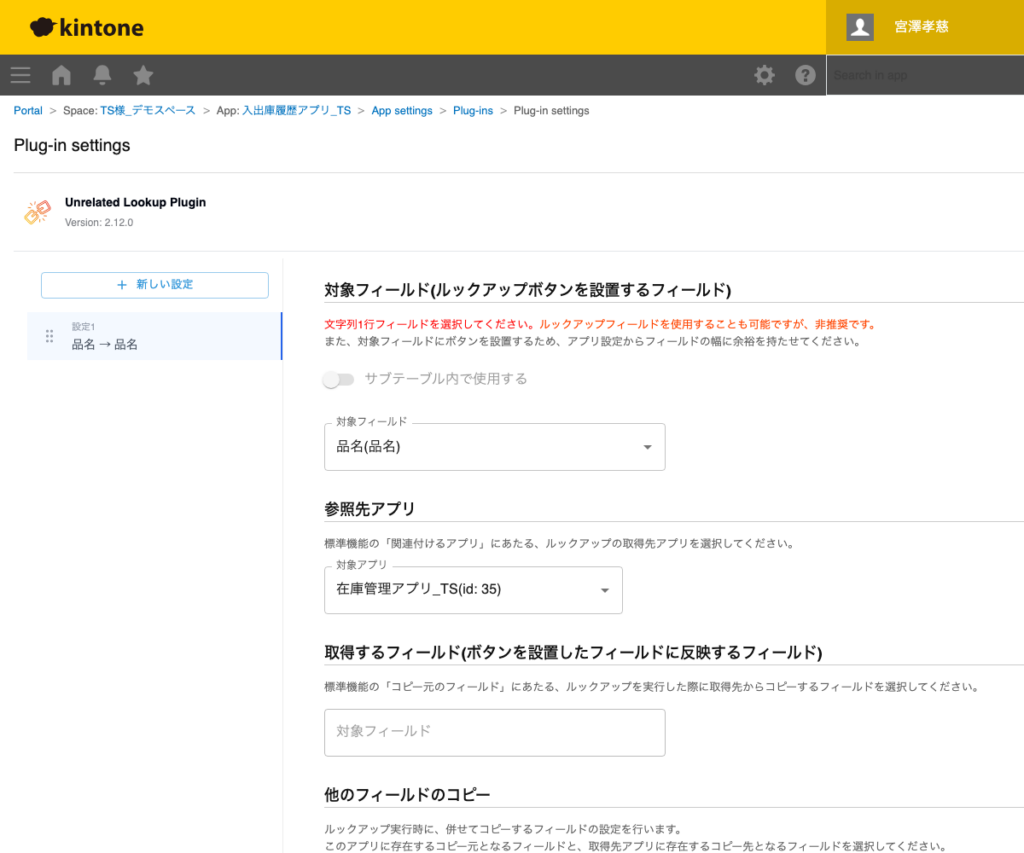Viewport: 1024px width, 853px height.
Task: Open the notifications bell
Action: point(101,75)
